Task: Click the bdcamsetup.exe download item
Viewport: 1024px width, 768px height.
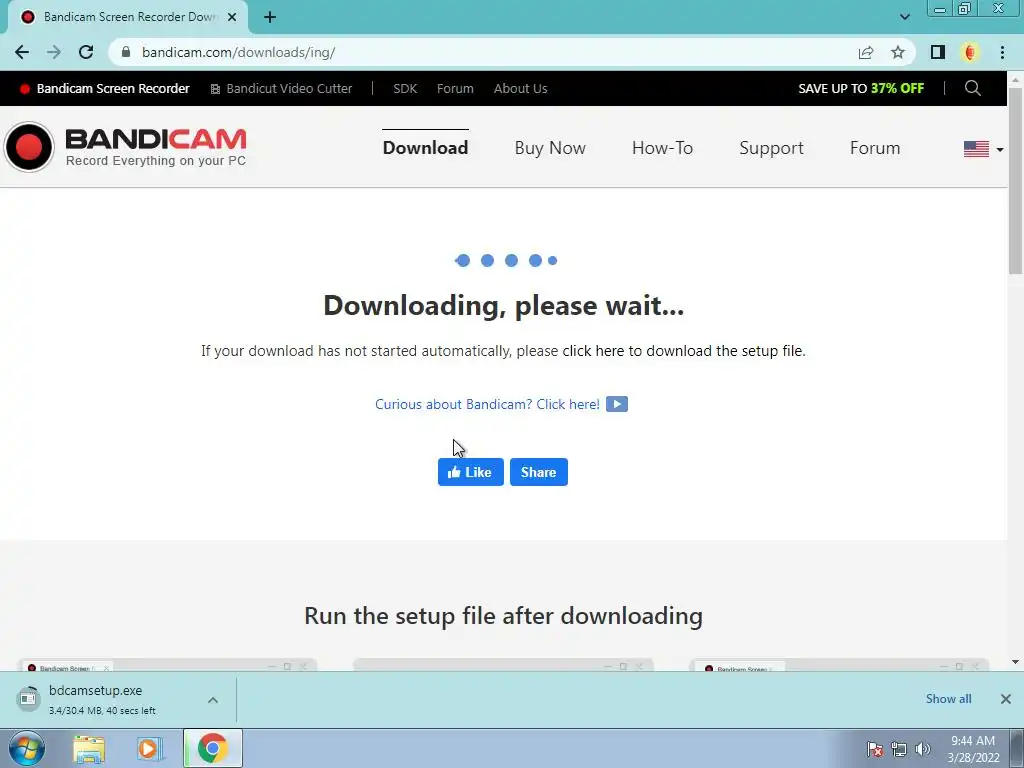Action: (118, 699)
